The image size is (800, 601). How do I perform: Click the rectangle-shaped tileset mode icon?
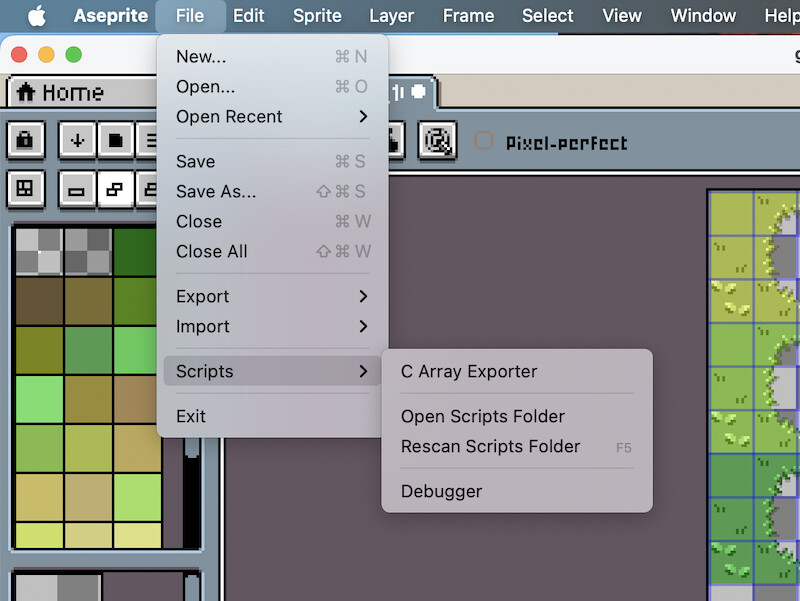pos(76,188)
